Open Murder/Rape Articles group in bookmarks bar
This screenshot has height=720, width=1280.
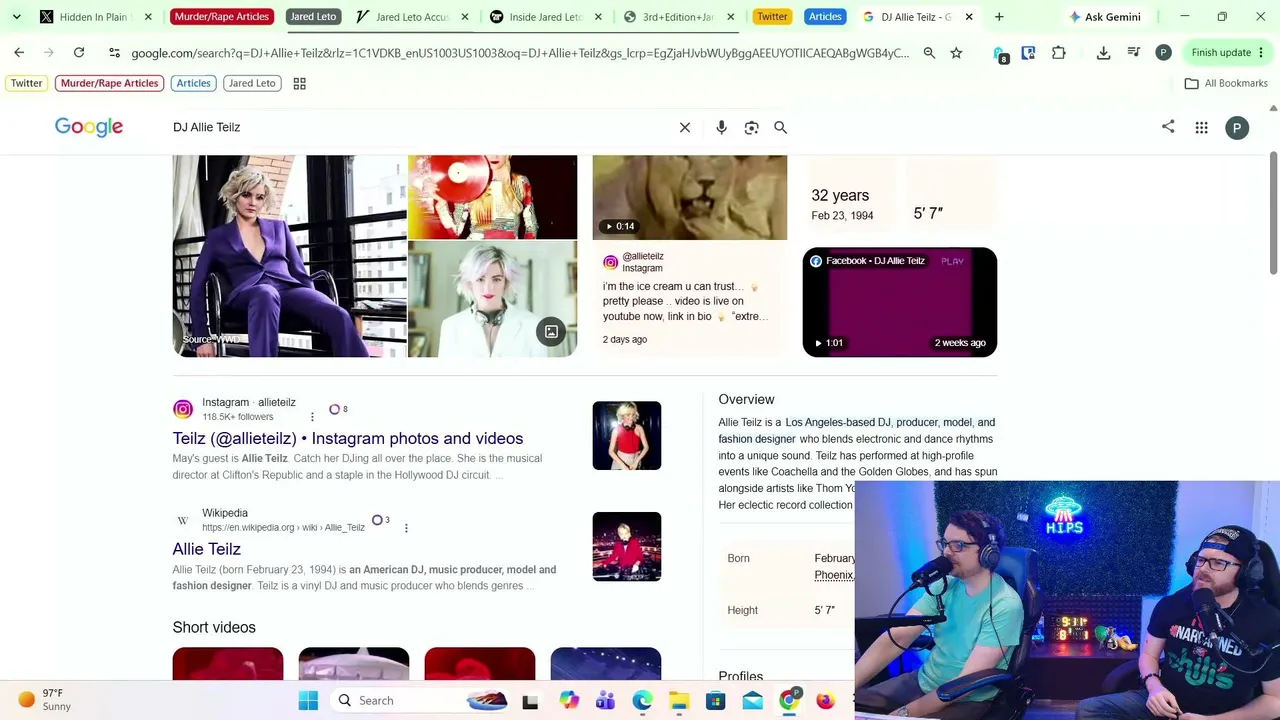(110, 84)
